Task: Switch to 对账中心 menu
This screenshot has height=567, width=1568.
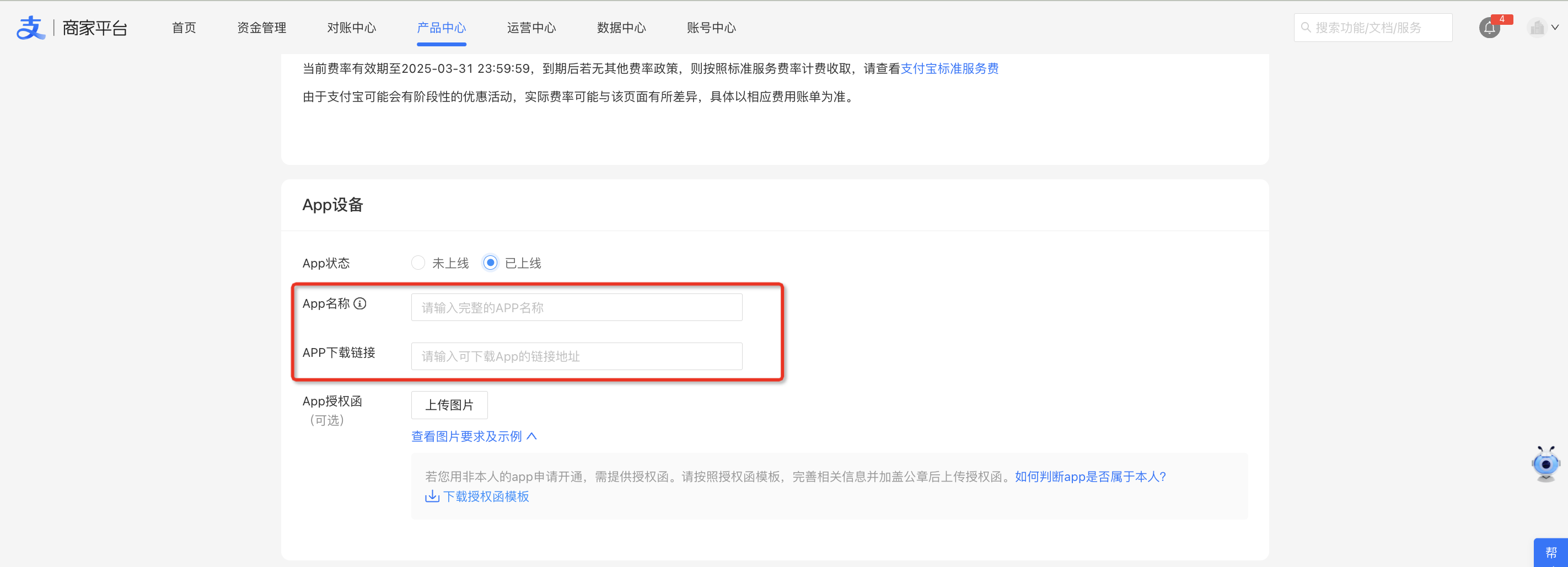Action: (x=351, y=28)
